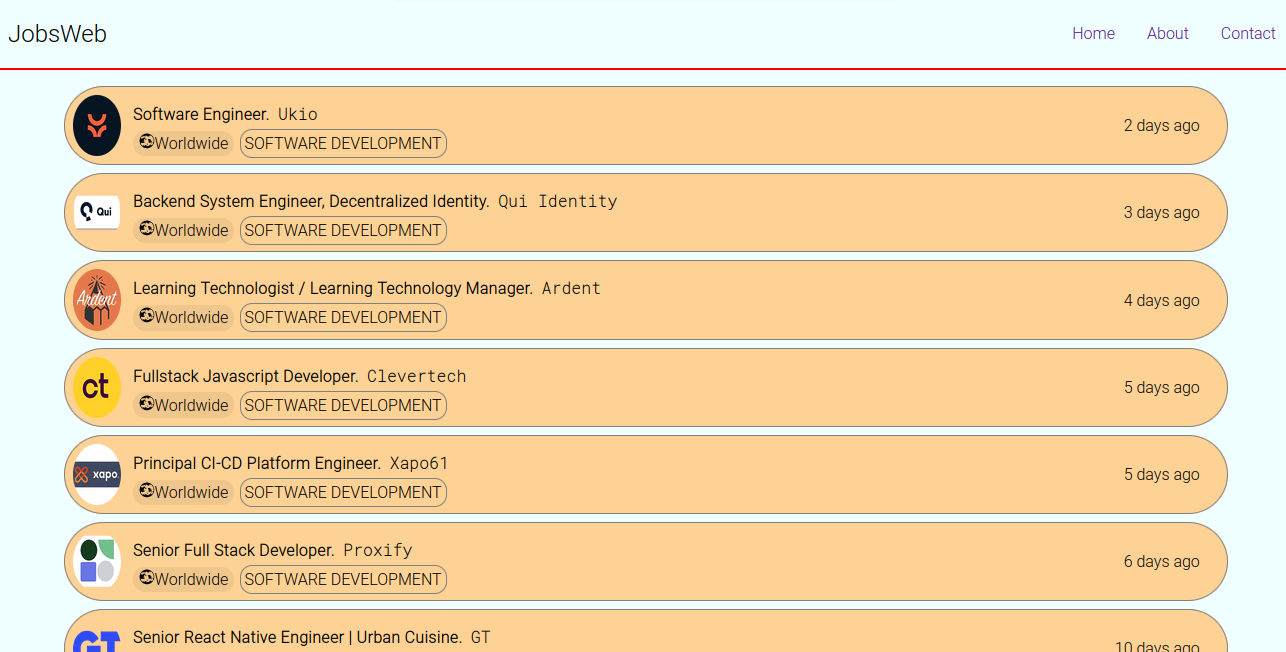This screenshot has width=1286, height=652.
Task: Click the Ardent company name
Action: tap(571, 288)
